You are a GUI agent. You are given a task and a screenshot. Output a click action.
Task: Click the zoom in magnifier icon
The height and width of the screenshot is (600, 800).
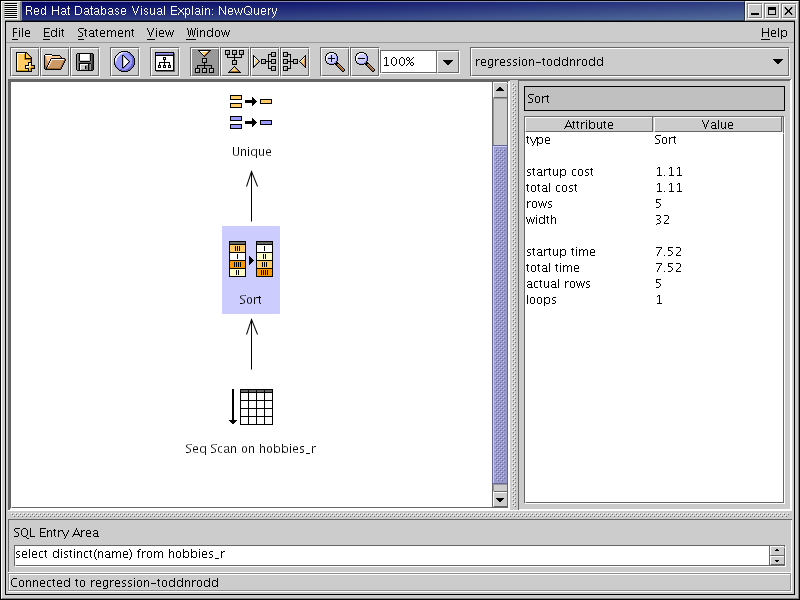[x=335, y=62]
